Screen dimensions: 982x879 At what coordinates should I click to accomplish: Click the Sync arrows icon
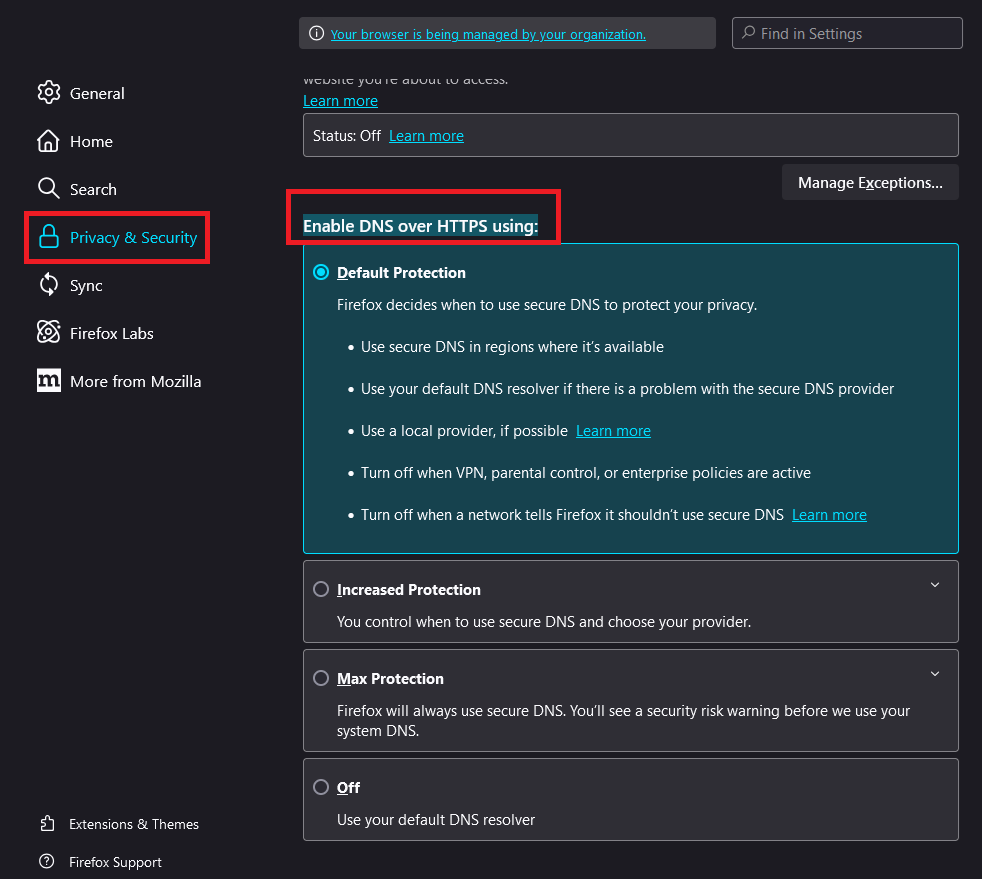[48, 285]
